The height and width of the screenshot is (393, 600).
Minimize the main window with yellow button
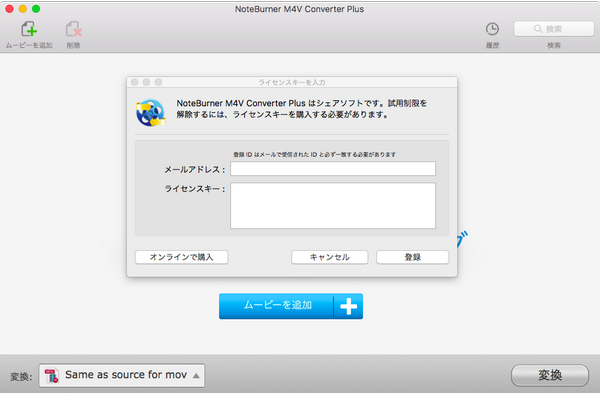pos(23,9)
